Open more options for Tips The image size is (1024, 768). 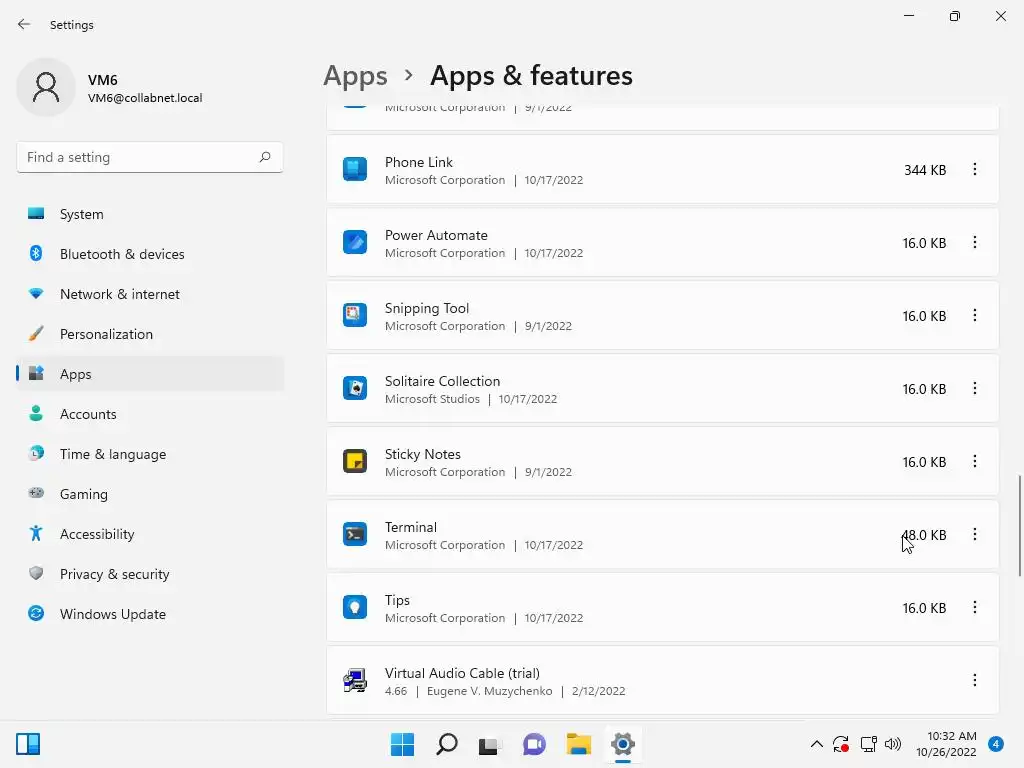[974, 607]
